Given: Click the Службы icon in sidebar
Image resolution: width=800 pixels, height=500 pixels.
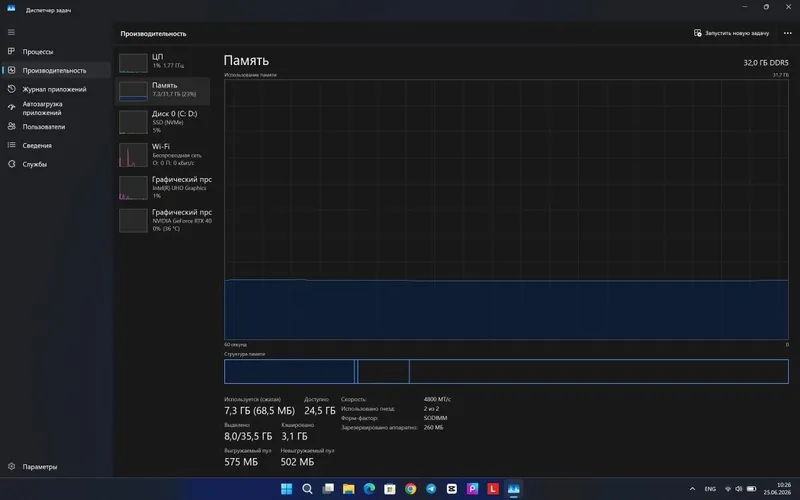Looking at the screenshot, I should [12, 164].
